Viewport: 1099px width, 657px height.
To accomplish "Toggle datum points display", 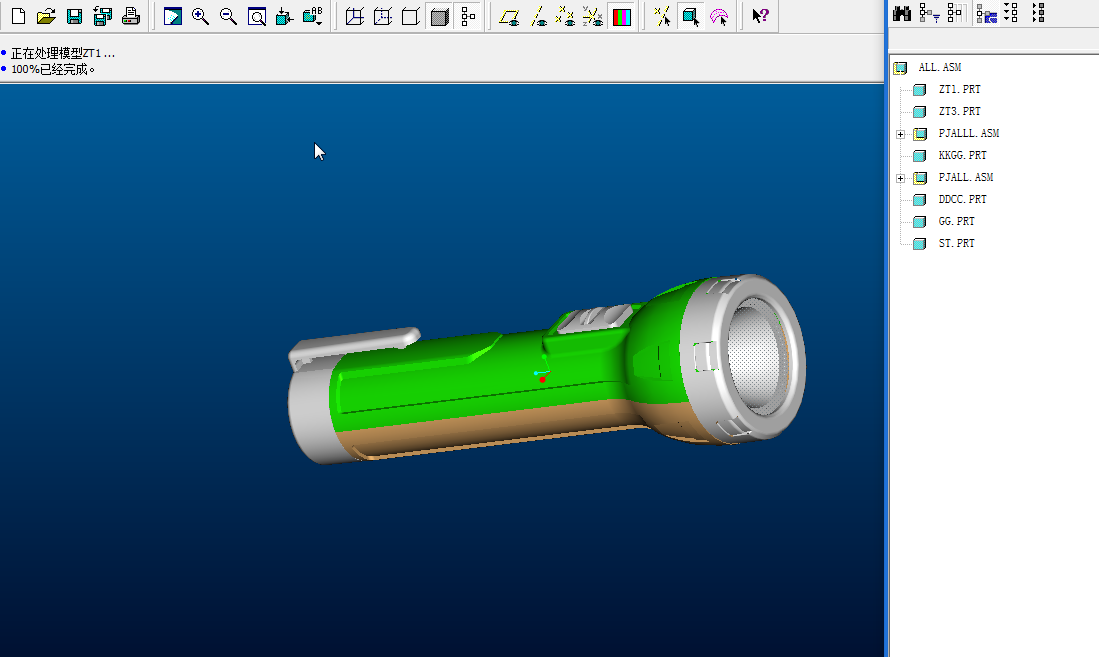I will (x=565, y=16).
